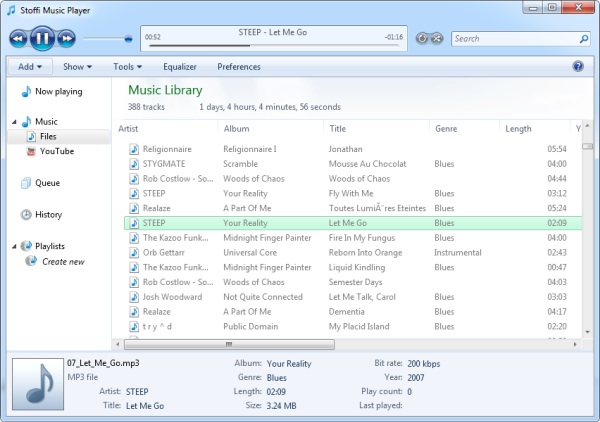Click the Stoffi title bar note icon
This screenshot has height=422, width=600.
click(x=11, y=10)
